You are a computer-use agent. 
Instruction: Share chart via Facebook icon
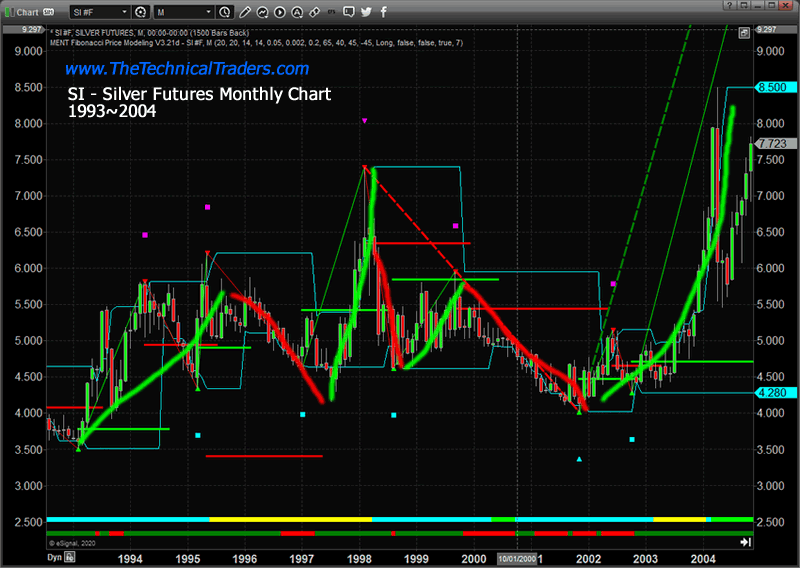tap(384, 12)
